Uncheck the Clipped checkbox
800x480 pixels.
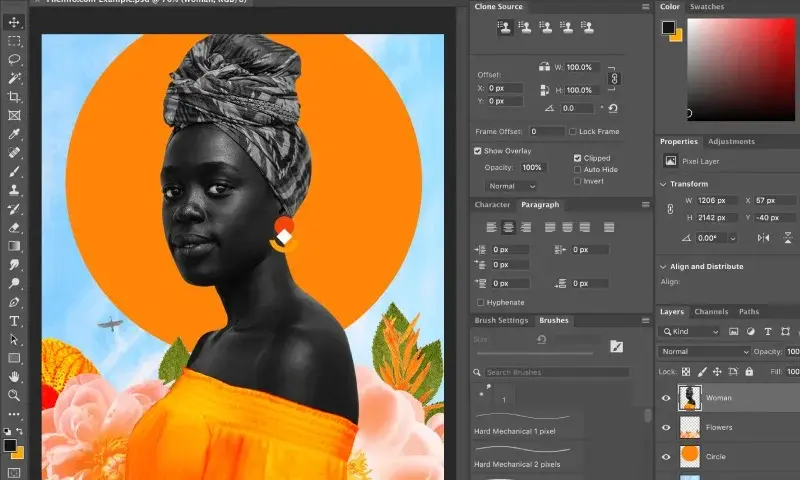click(x=578, y=158)
